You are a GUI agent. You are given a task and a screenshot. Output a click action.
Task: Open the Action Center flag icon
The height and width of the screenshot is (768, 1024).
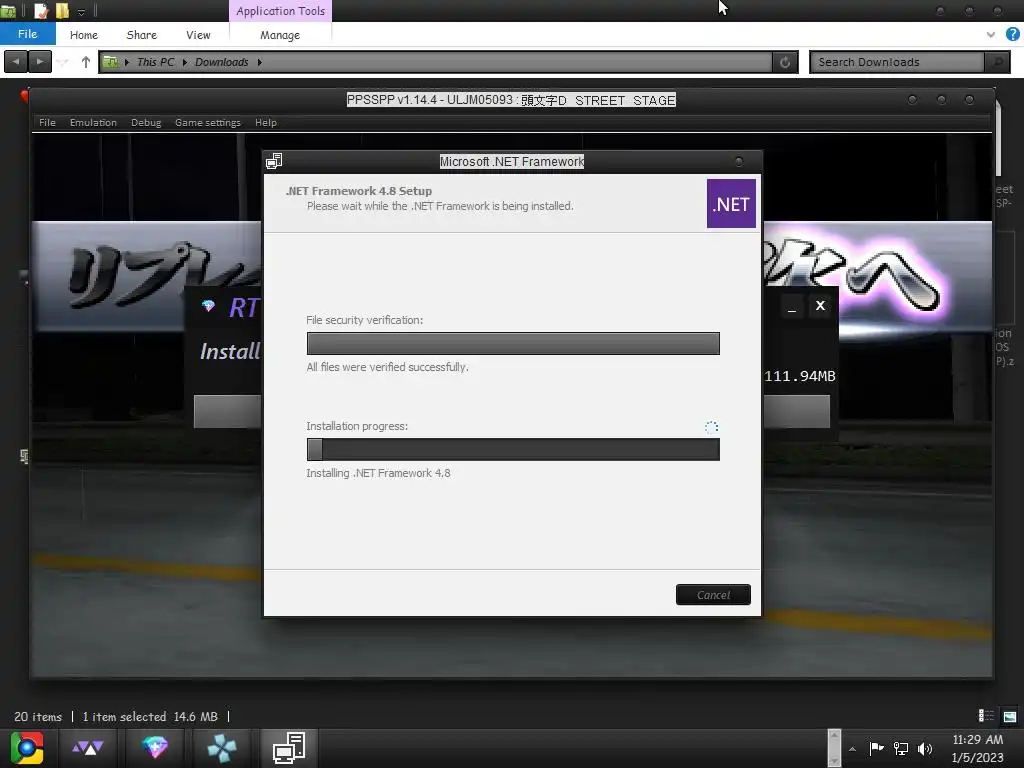pyautogui.click(x=876, y=748)
